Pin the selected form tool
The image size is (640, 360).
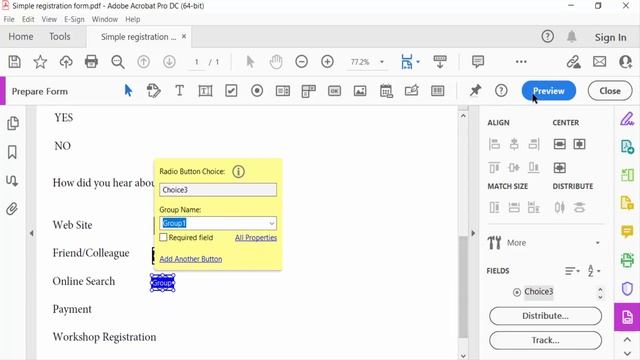click(475, 91)
